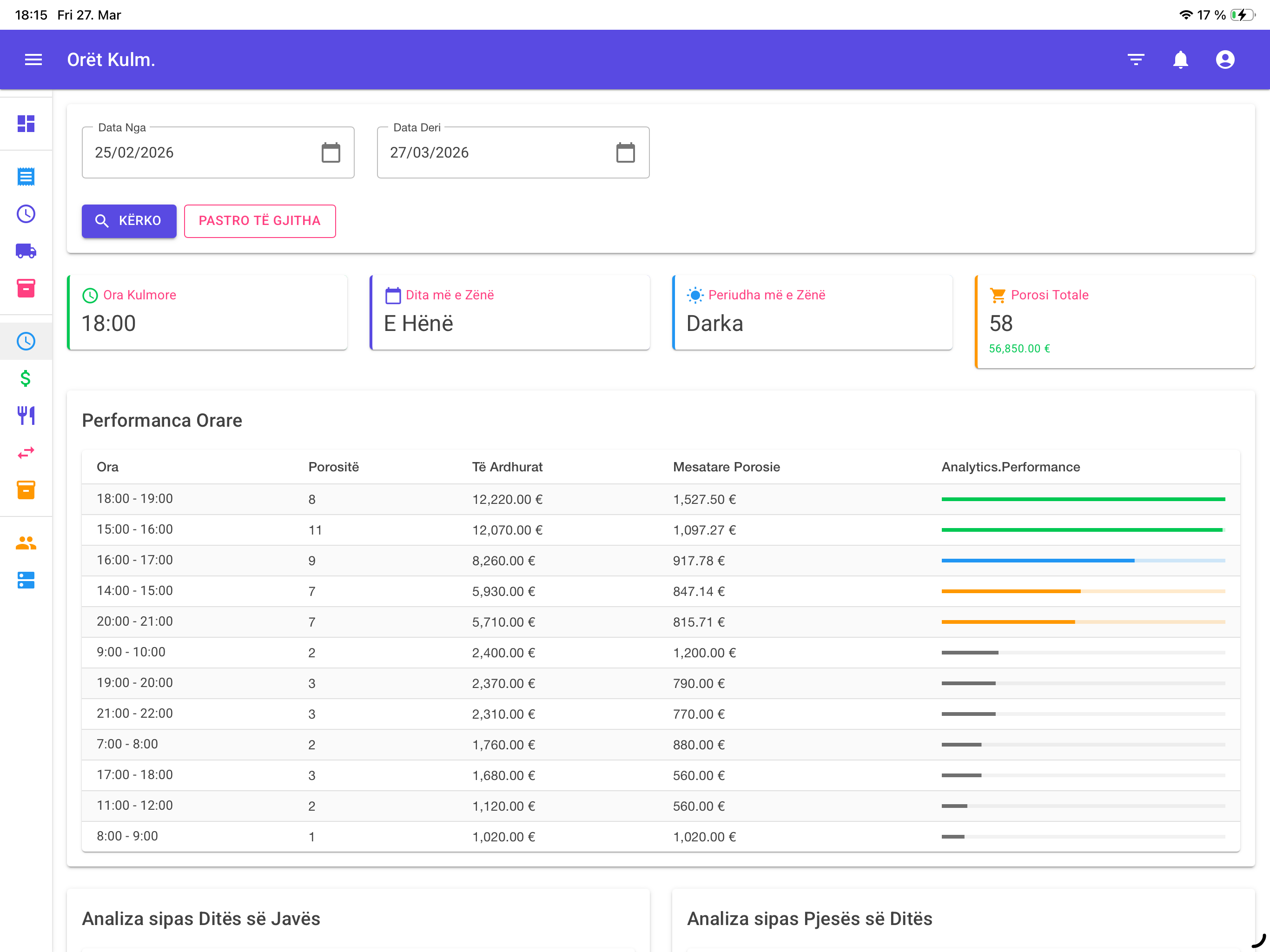Open green dollar revenue icon in sidebar
Viewport: 1270px width, 952px height.
(x=26, y=378)
